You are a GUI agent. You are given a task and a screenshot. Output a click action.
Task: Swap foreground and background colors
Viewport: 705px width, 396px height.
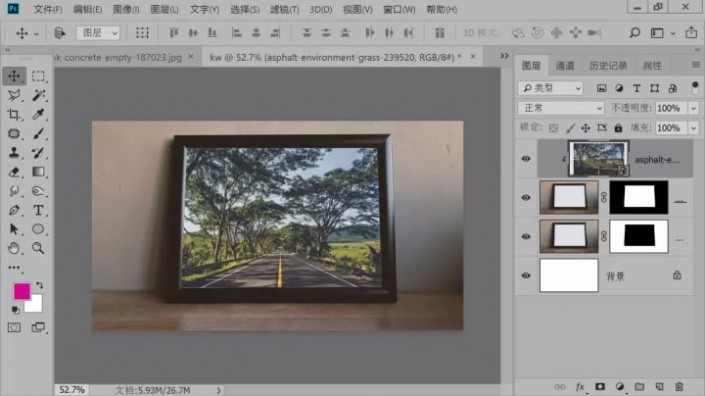pyautogui.click(x=40, y=285)
